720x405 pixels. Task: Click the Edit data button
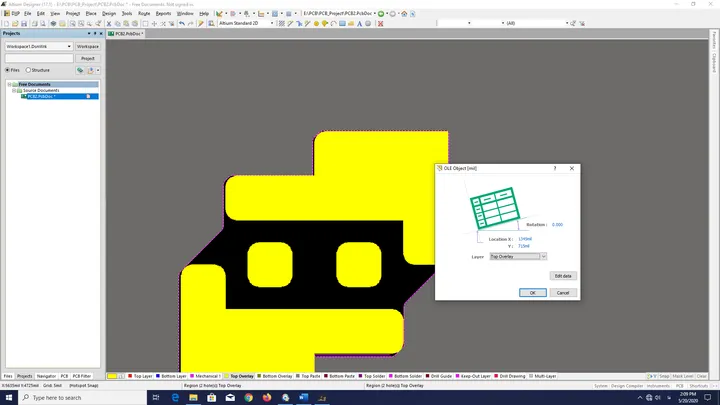[x=563, y=276]
